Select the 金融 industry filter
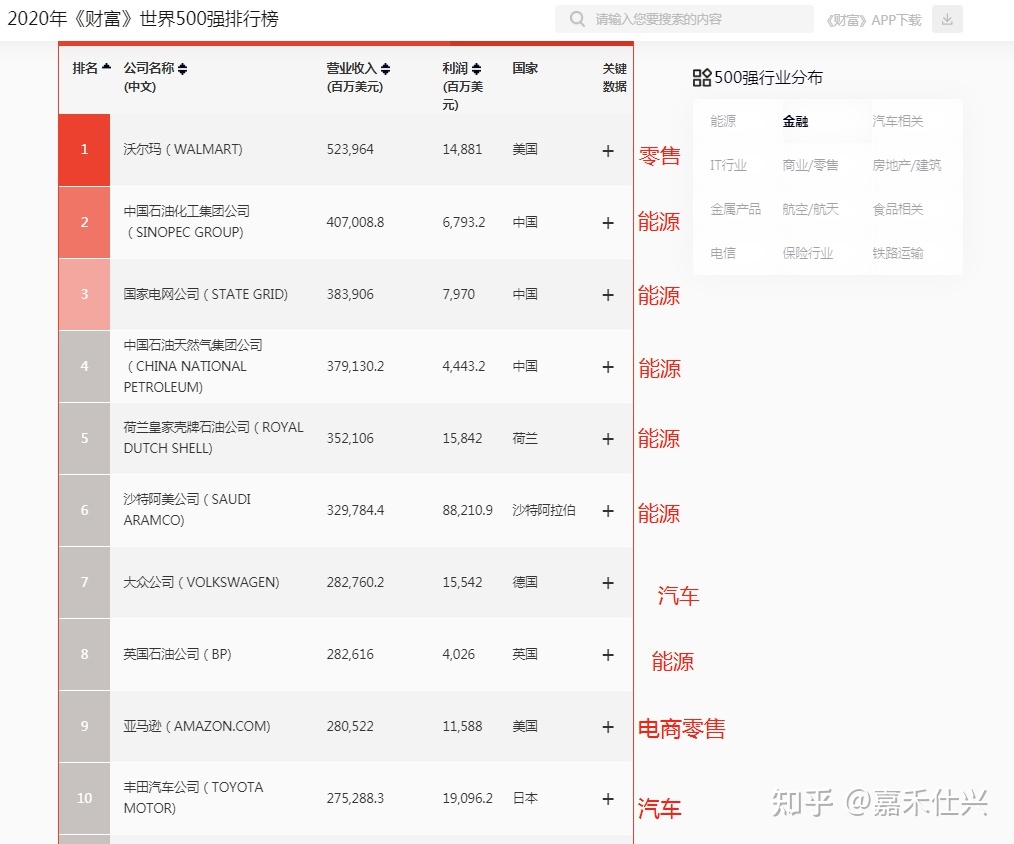Image resolution: width=1014 pixels, height=844 pixels. click(x=795, y=121)
